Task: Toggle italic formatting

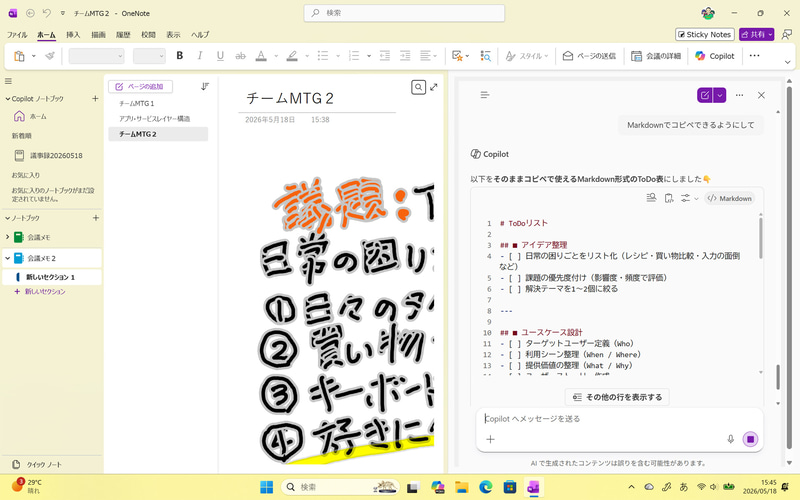Action: (x=199, y=56)
